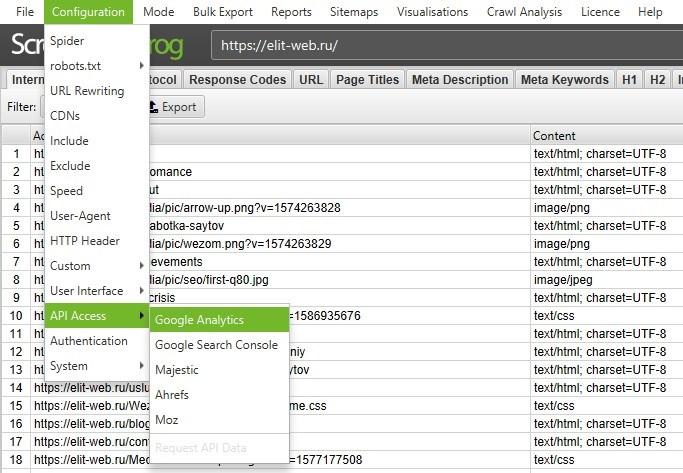
Task: Switch to the H1 tab
Action: pyautogui.click(x=629, y=80)
